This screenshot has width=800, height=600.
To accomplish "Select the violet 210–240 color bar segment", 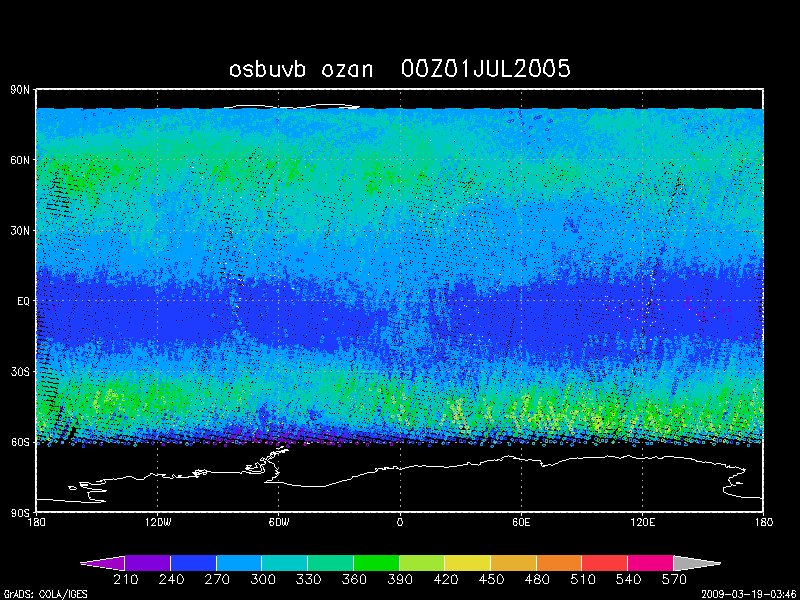I will 148,563.
